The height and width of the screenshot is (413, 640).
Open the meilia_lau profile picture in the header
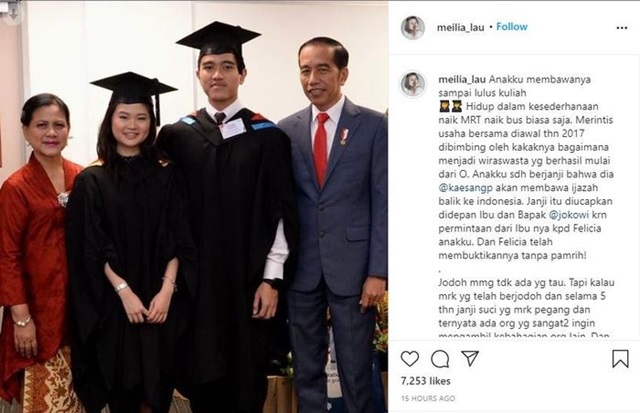coord(413,27)
